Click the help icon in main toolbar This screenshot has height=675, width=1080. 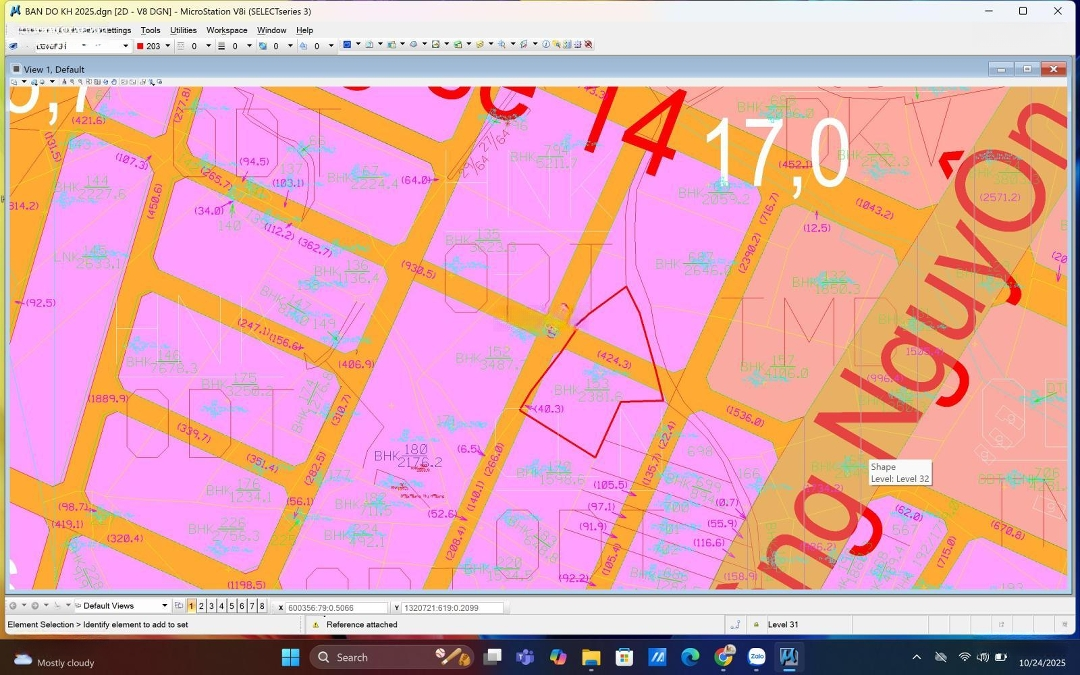[x=546, y=45]
